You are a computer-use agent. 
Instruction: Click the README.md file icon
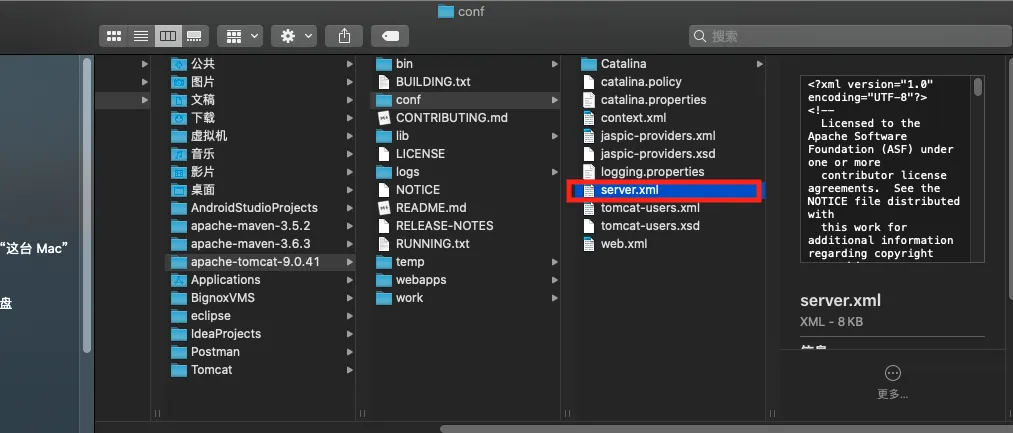(x=384, y=208)
